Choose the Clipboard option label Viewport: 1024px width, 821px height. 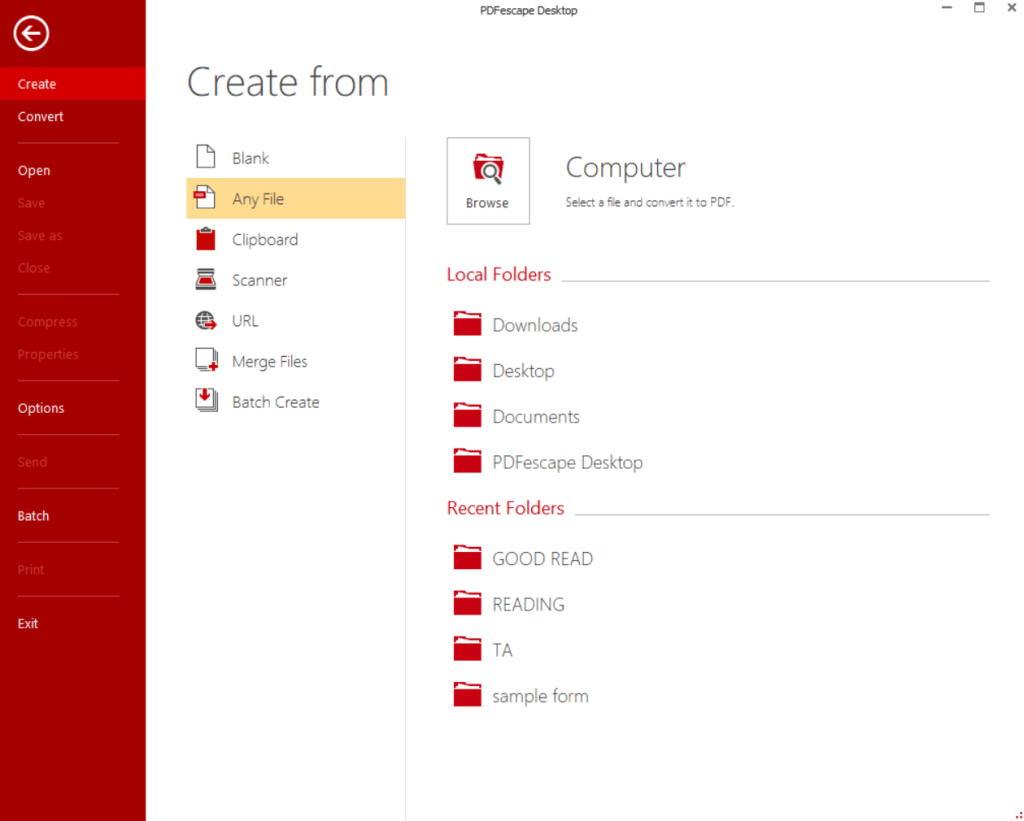tap(265, 240)
